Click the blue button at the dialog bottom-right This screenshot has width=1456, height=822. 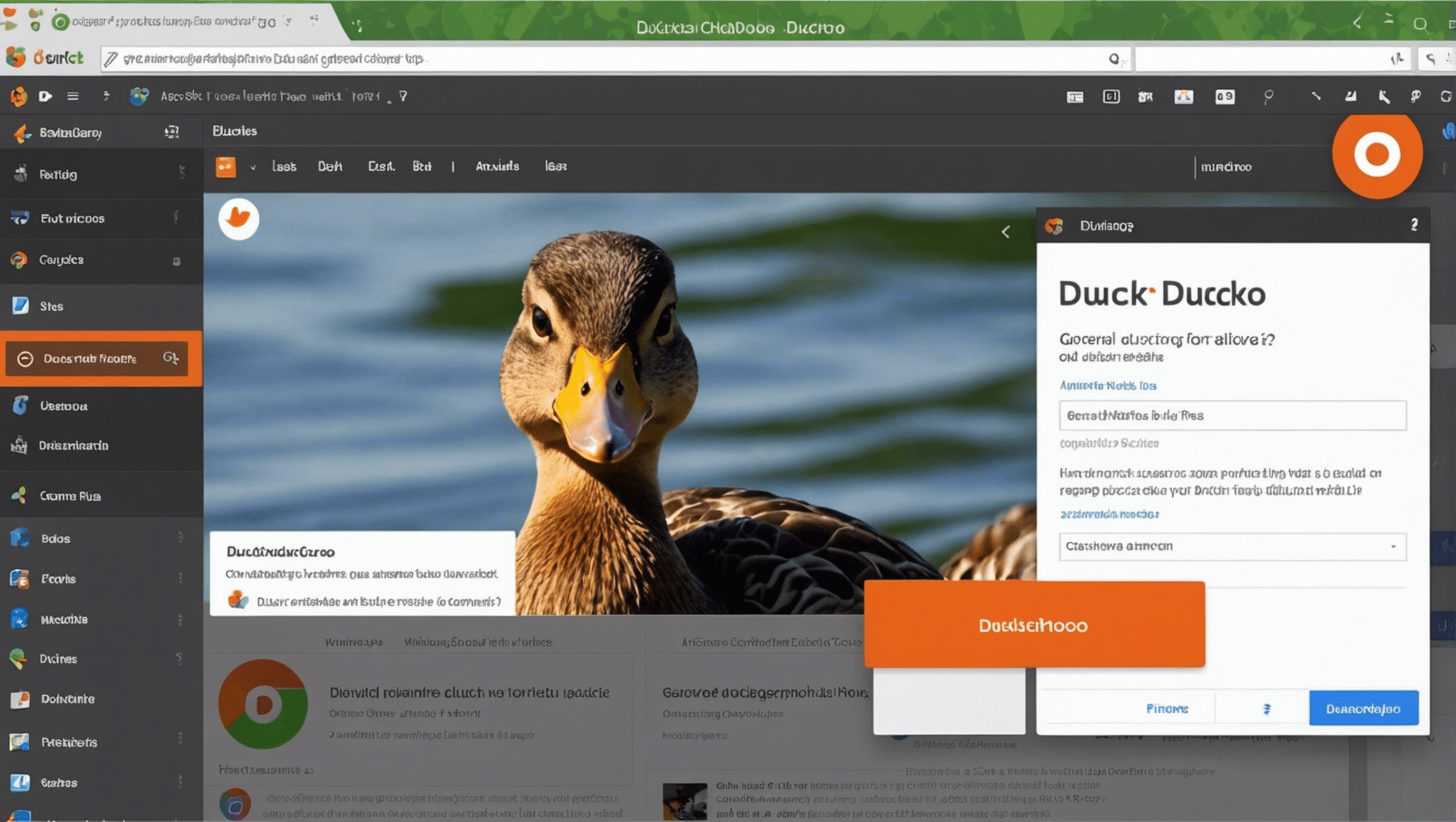point(1363,709)
